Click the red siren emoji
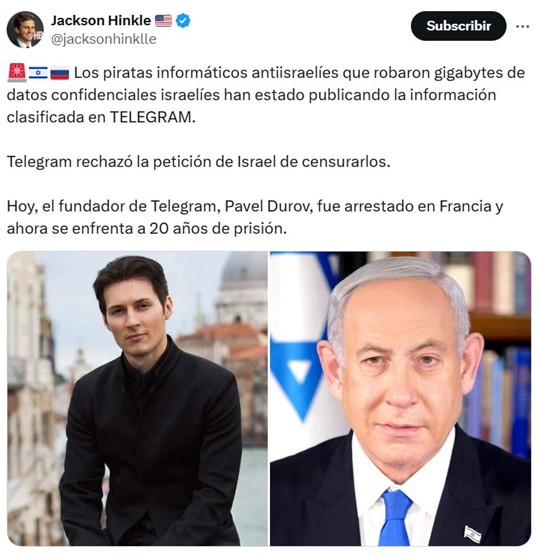Screen dimensions: 537x555 coord(17,73)
